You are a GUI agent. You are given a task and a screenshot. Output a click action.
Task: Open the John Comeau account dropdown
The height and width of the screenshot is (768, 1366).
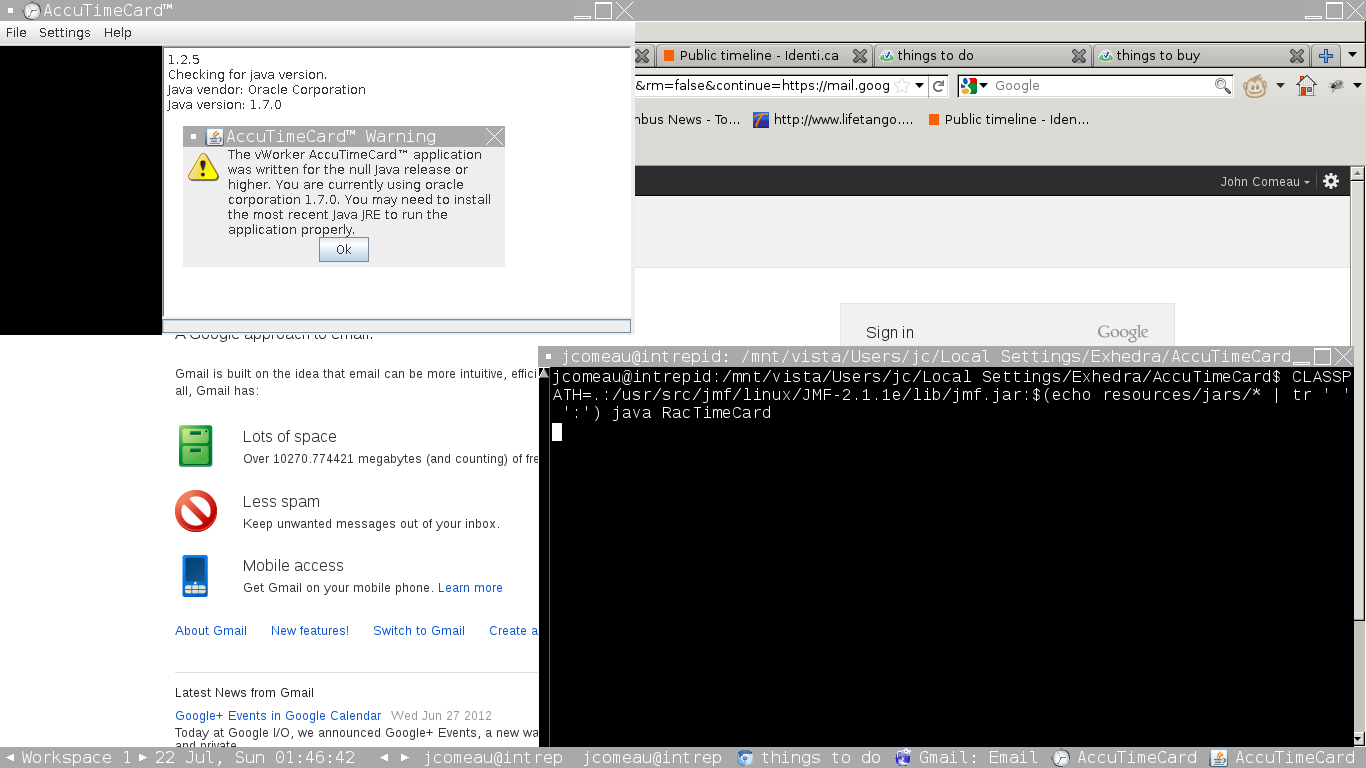click(x=1265, y=181)
